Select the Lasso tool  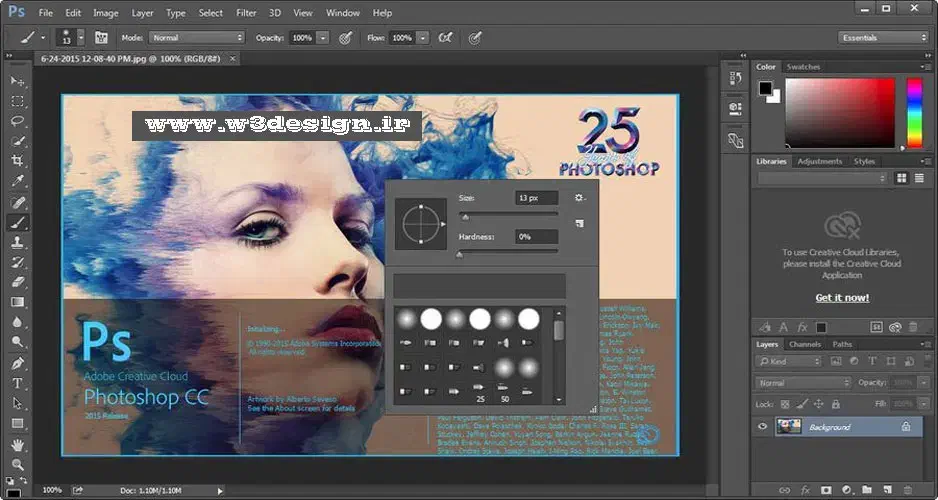17,121
